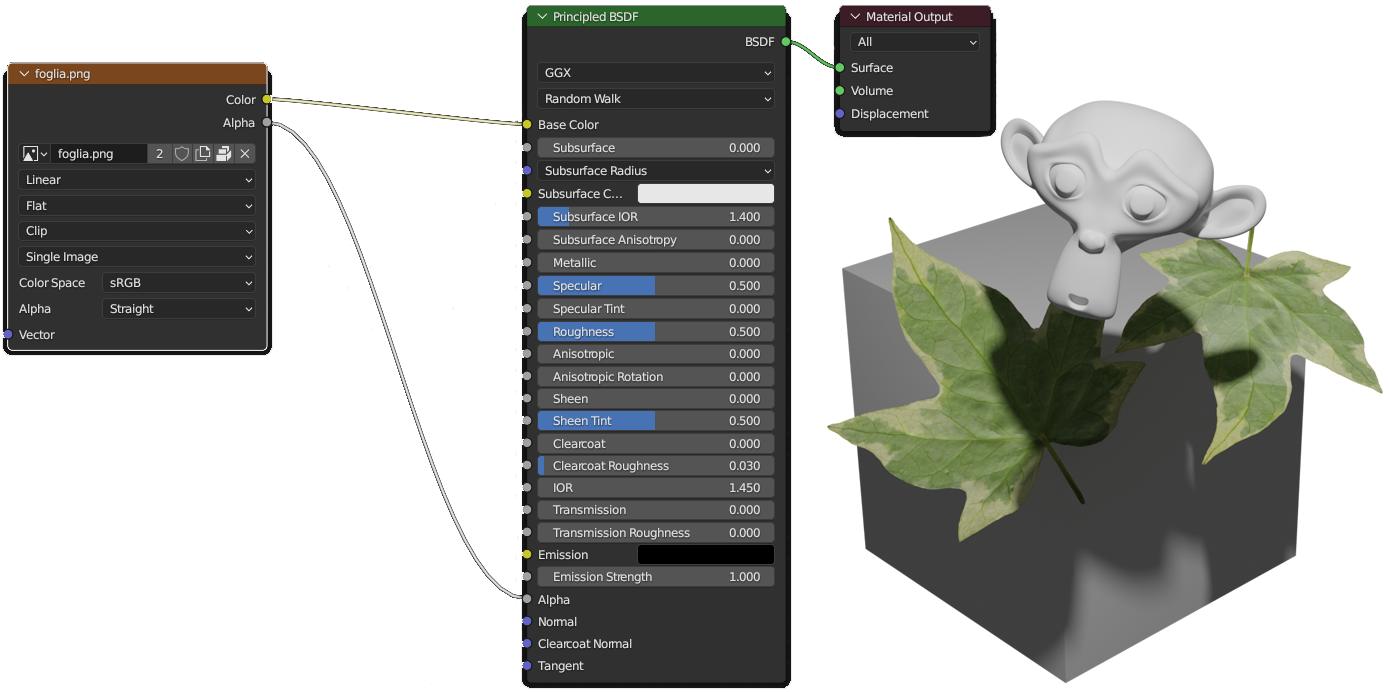Collapse the foglia.png node

pyautogui.click(x=25, y=74)
